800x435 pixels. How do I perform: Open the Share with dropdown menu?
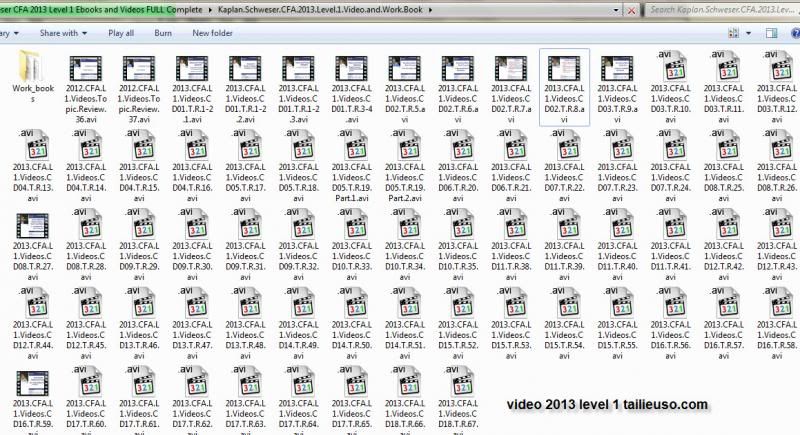pos(63,33)
